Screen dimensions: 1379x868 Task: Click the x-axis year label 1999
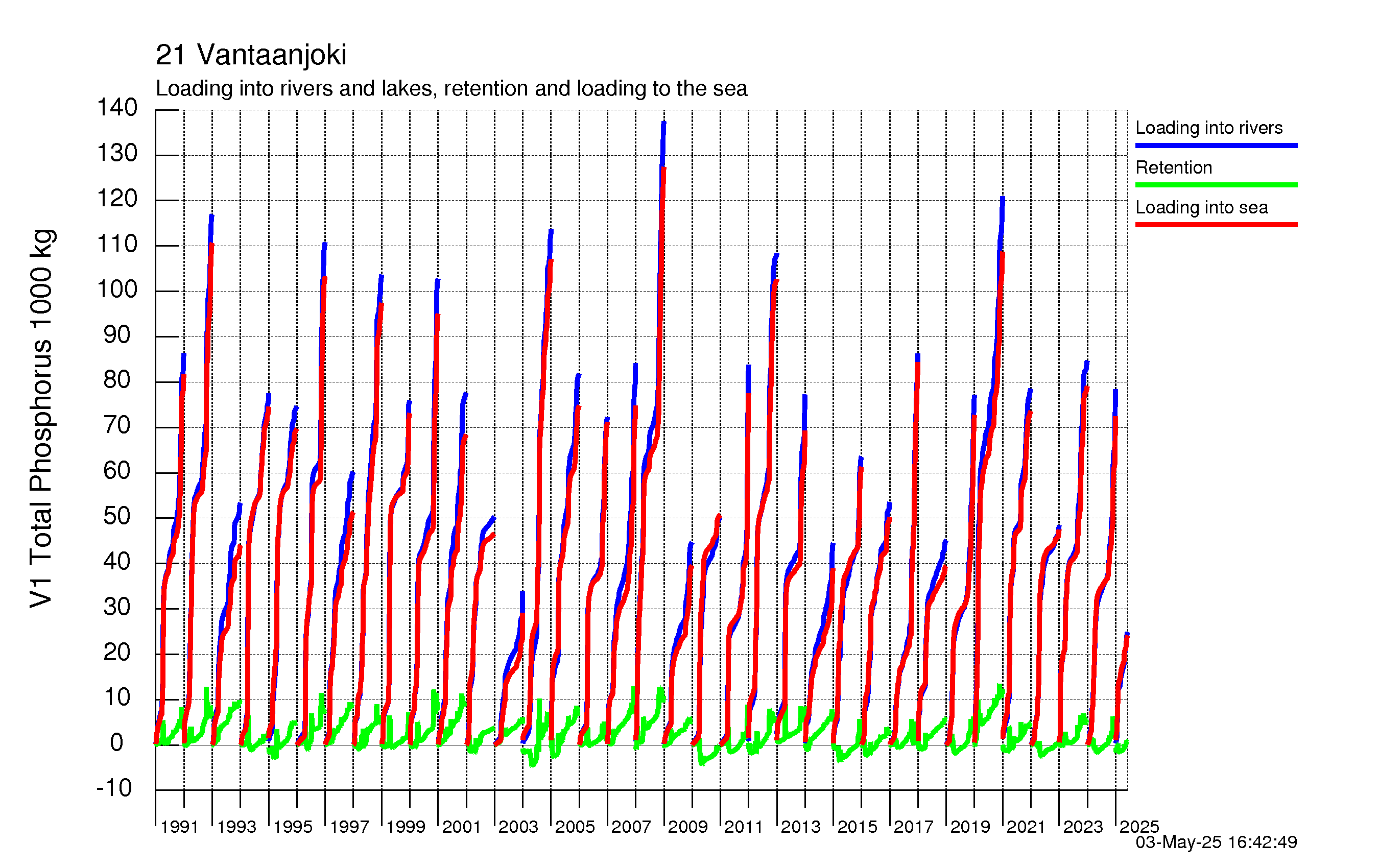[x=406, y=827]
